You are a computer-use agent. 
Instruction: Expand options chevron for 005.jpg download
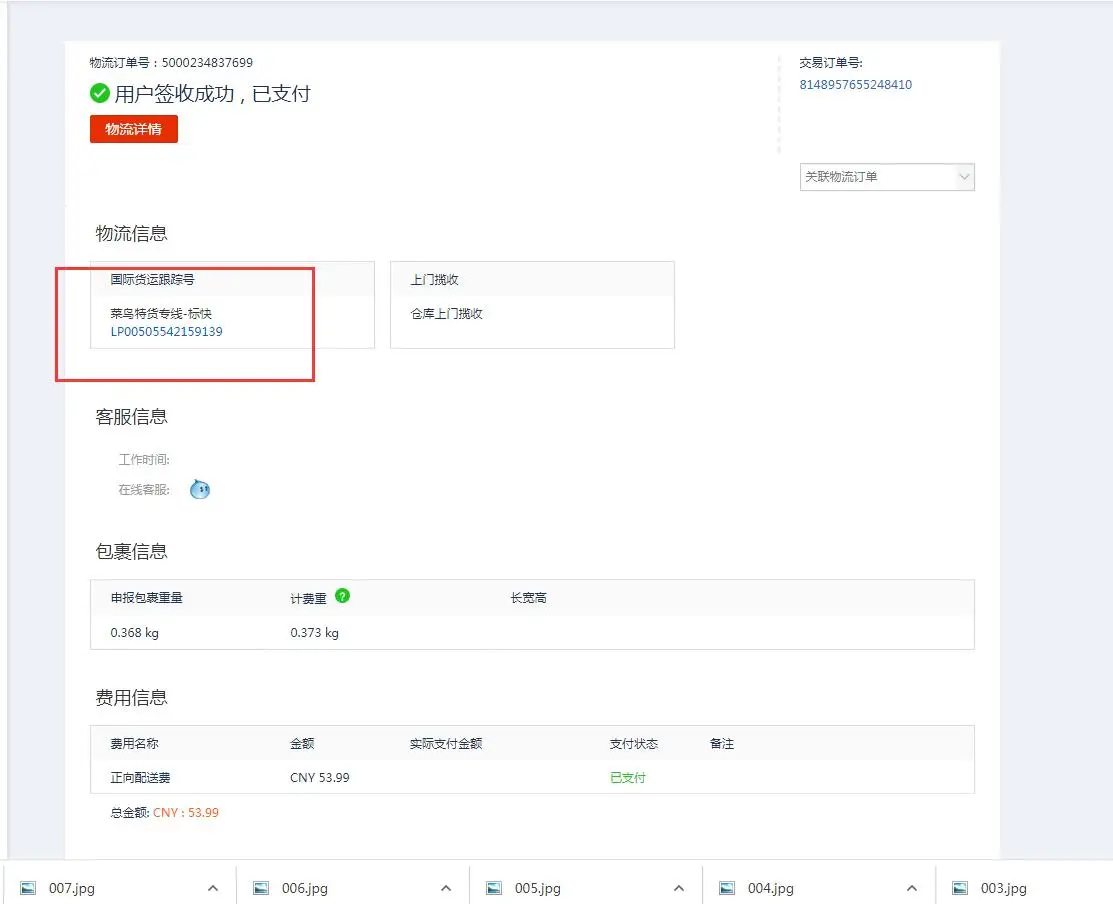(679, 888)
